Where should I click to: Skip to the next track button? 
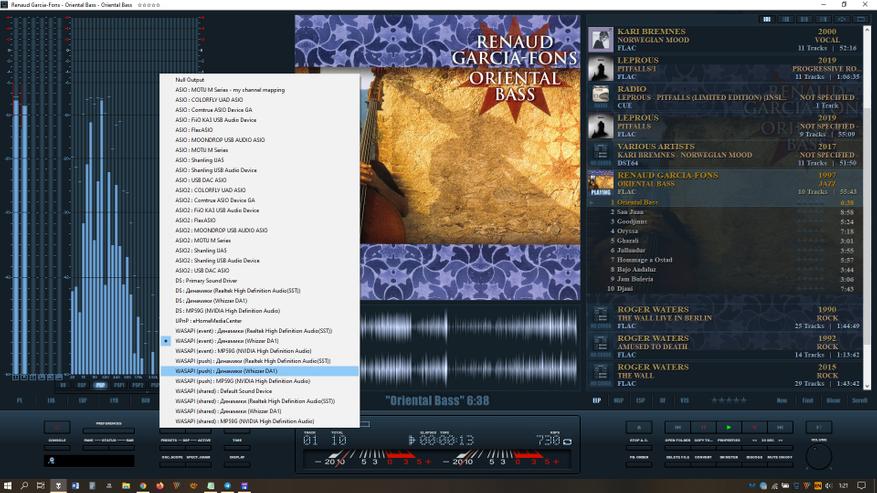pos(780,427)
